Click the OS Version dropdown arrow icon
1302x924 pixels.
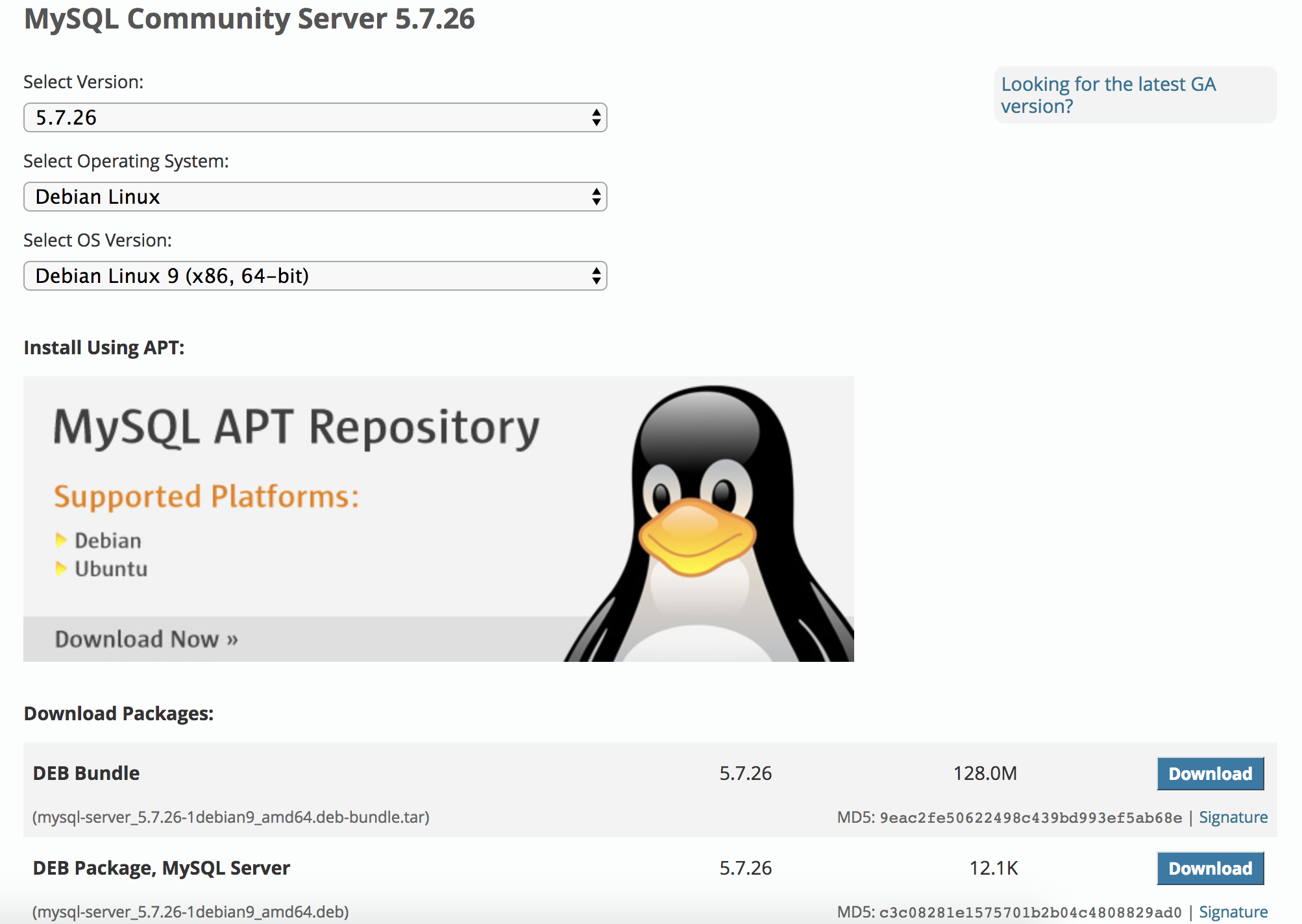point(596,276)
